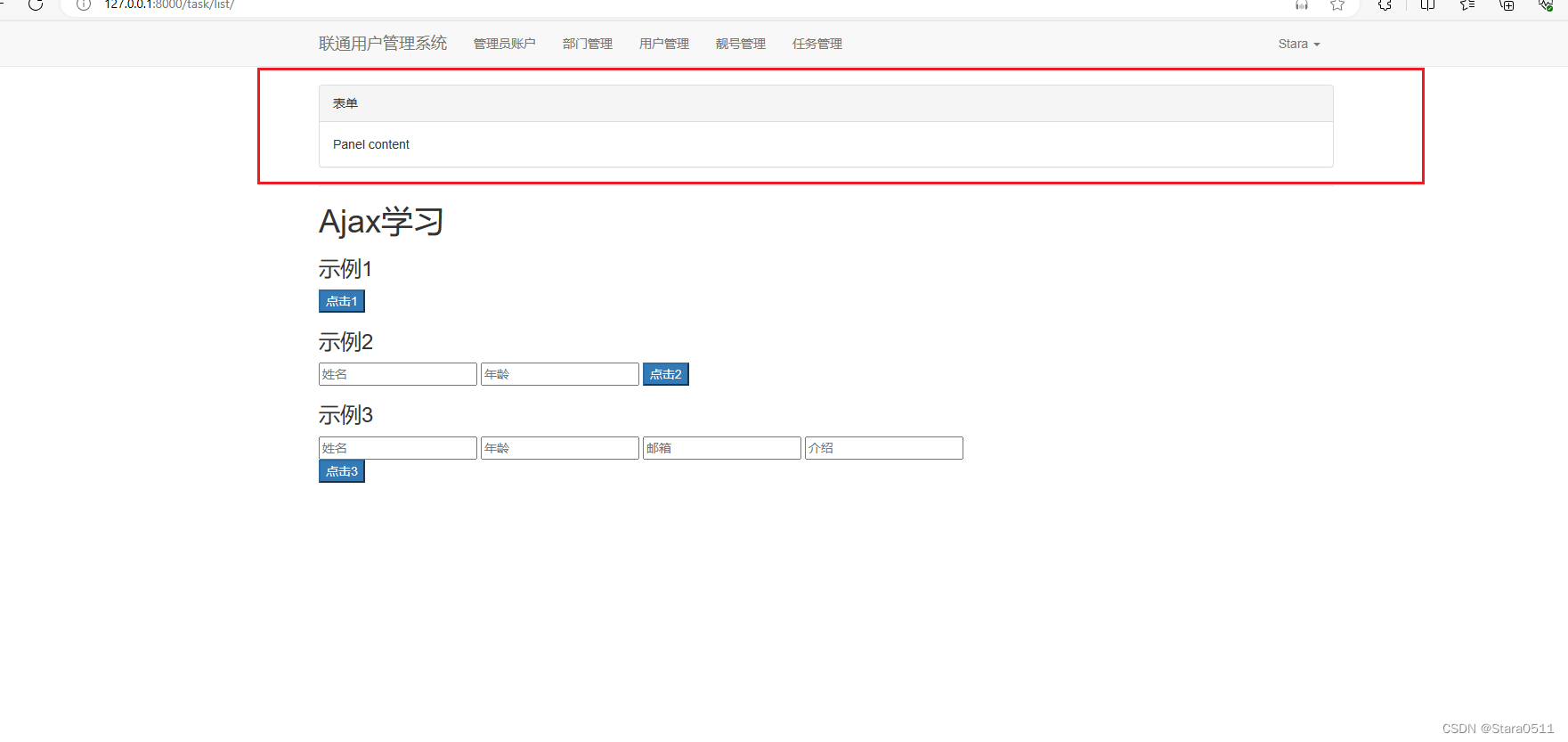Click the 示例3 heading
This screenshot has height=742, width=1568.
click(345, 415)
